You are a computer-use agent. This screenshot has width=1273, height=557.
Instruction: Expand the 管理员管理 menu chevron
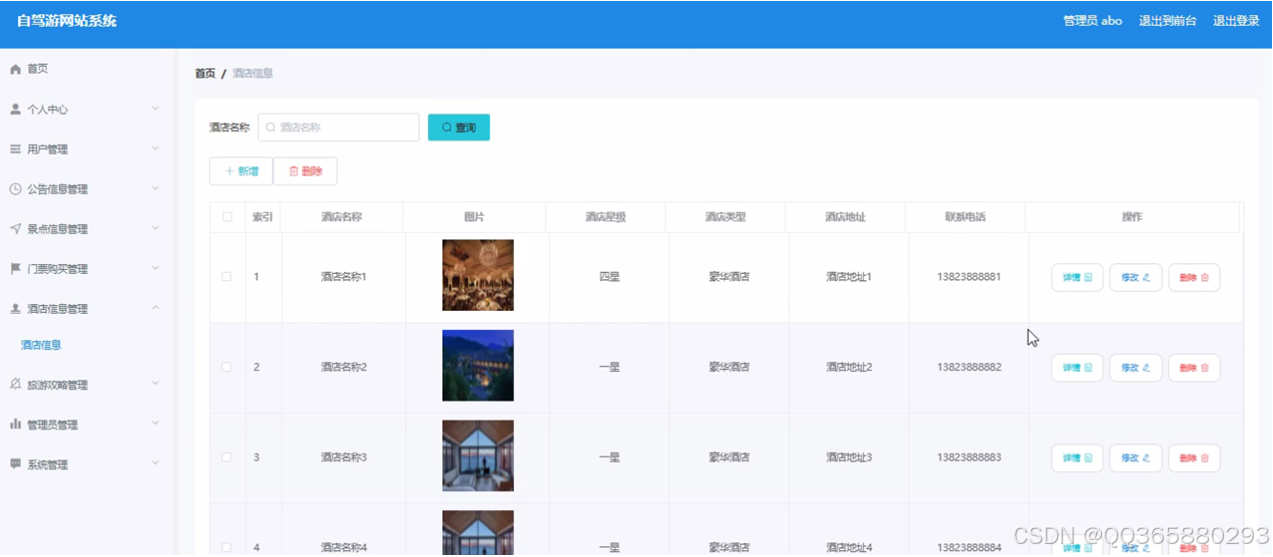point(155,424)
